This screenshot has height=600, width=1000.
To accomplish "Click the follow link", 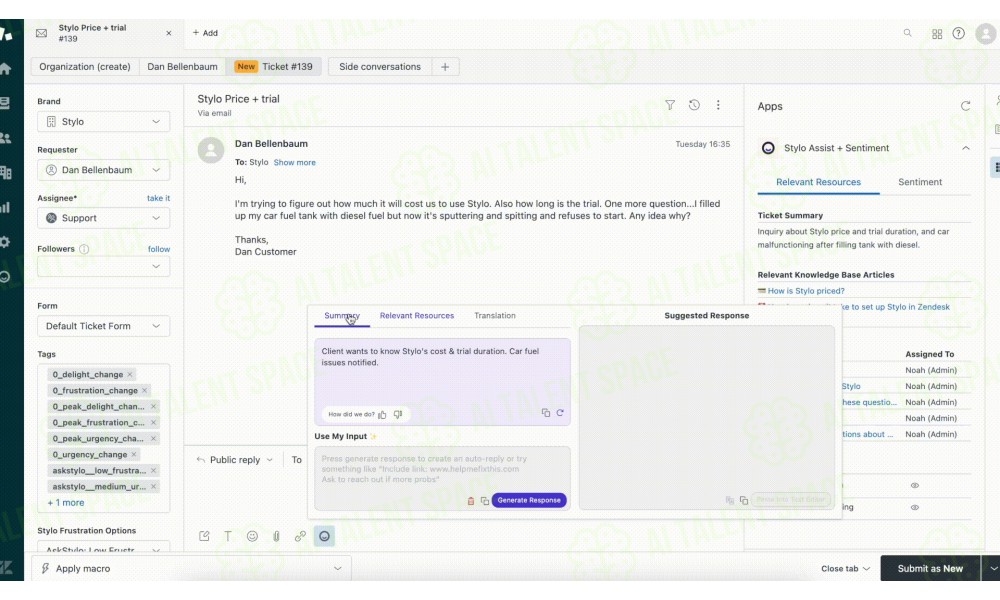I will tap(159, 249).
